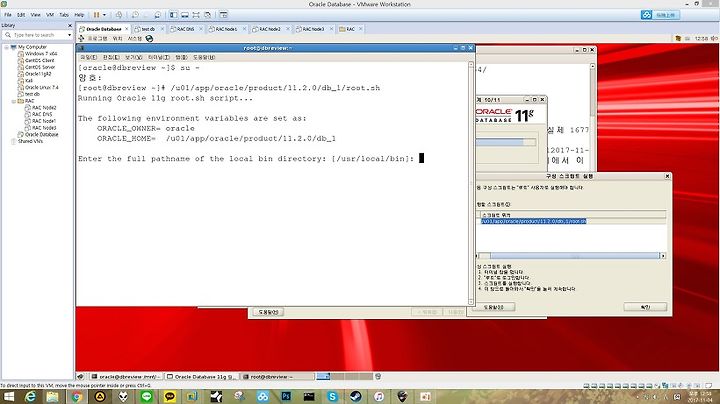Screen dimensions: 720x404
Task: Click the terminal window vertical scrollbar
Action: tap(471, 184)
